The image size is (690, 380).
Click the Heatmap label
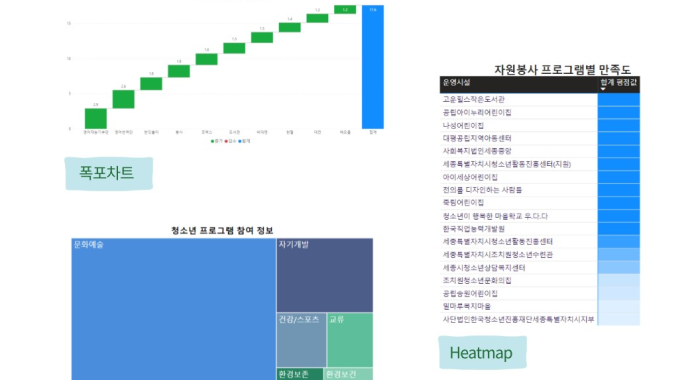click(x=481, y=353)
